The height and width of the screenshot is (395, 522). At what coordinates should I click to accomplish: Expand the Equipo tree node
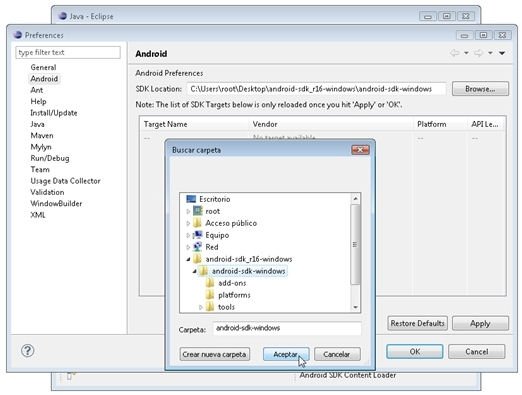click(x=188, y=235)
